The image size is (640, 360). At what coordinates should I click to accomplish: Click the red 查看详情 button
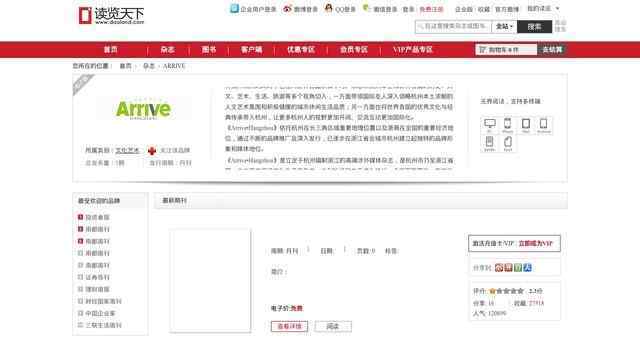[x=289, y=327]
